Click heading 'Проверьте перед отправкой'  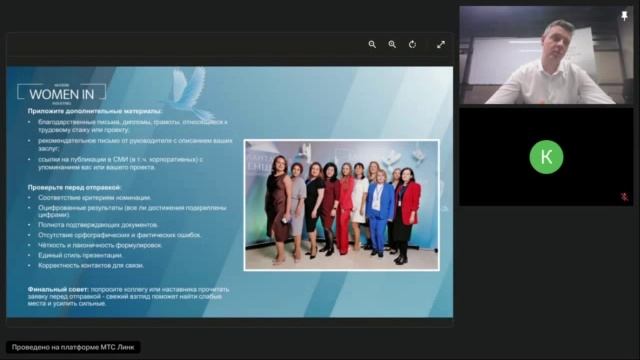click(74, 187)
